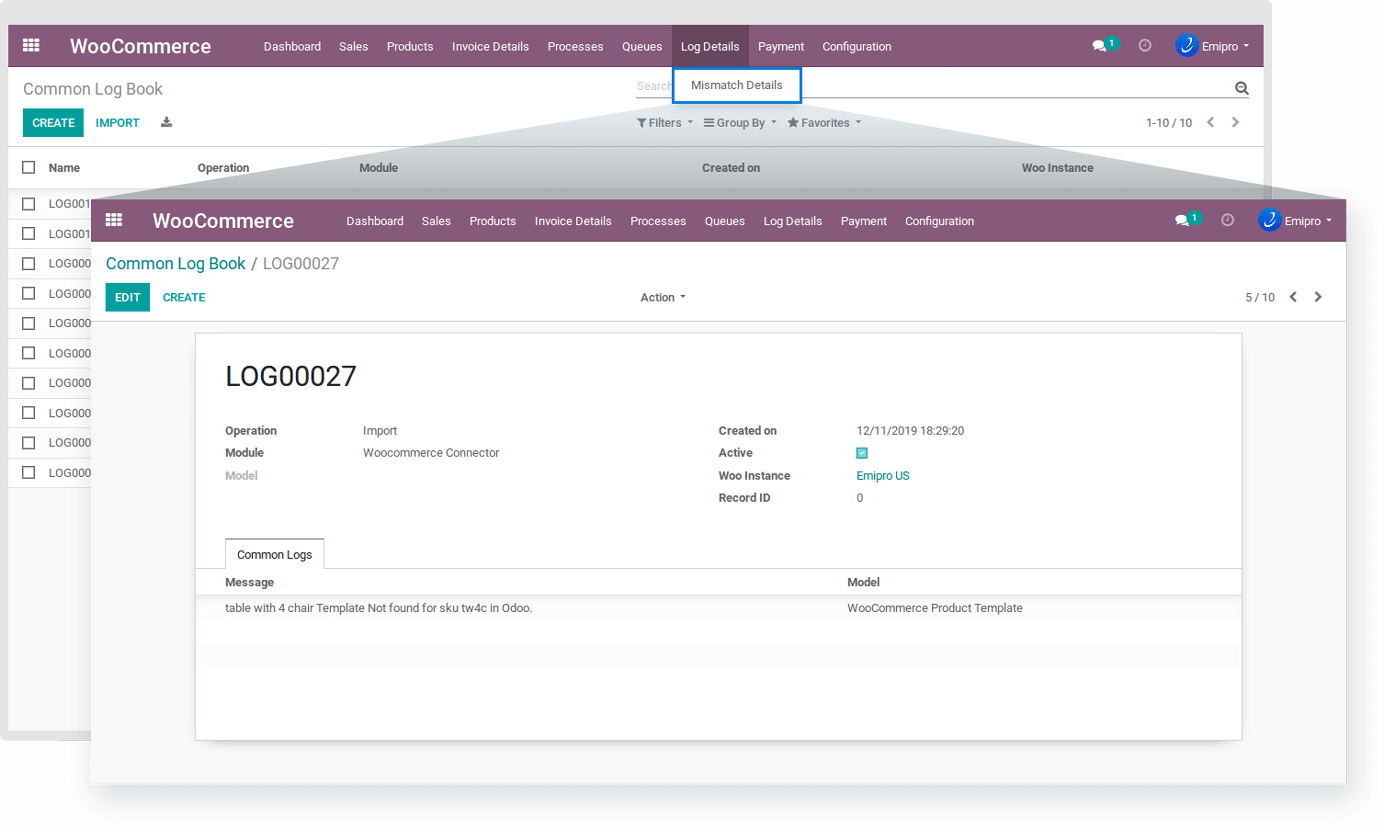The height and width of the screenshot is (828, 1384).
Task: Click WooCommerce app title in front window
Action: tap(223, 221)
